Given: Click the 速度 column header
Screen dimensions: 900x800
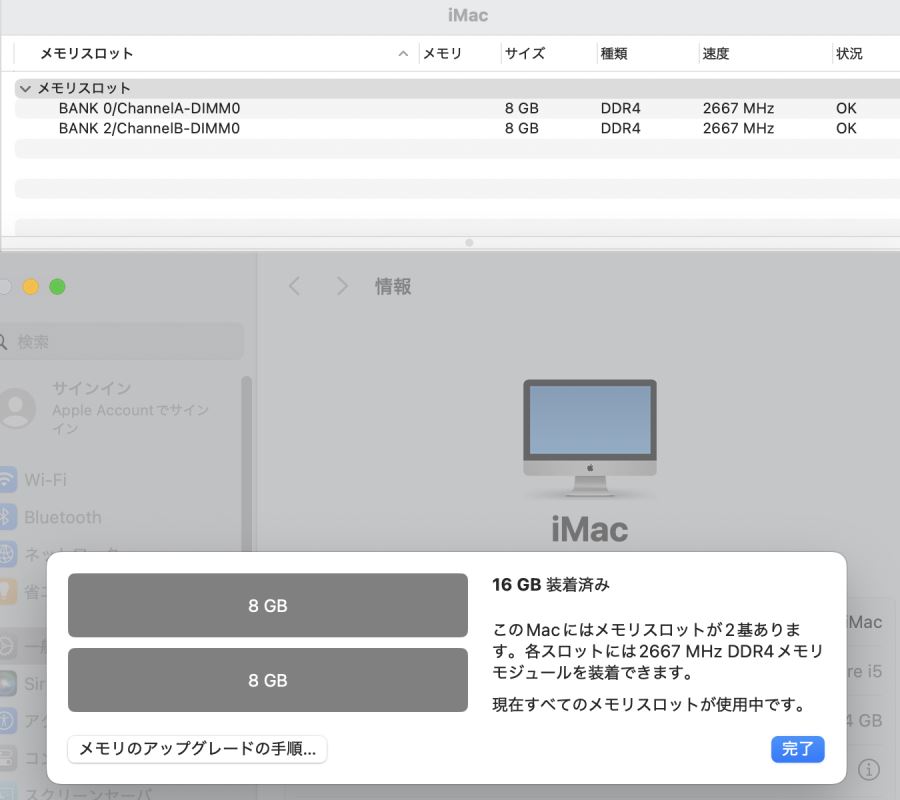Looking at the screenshot, I should tap(716, 53).
